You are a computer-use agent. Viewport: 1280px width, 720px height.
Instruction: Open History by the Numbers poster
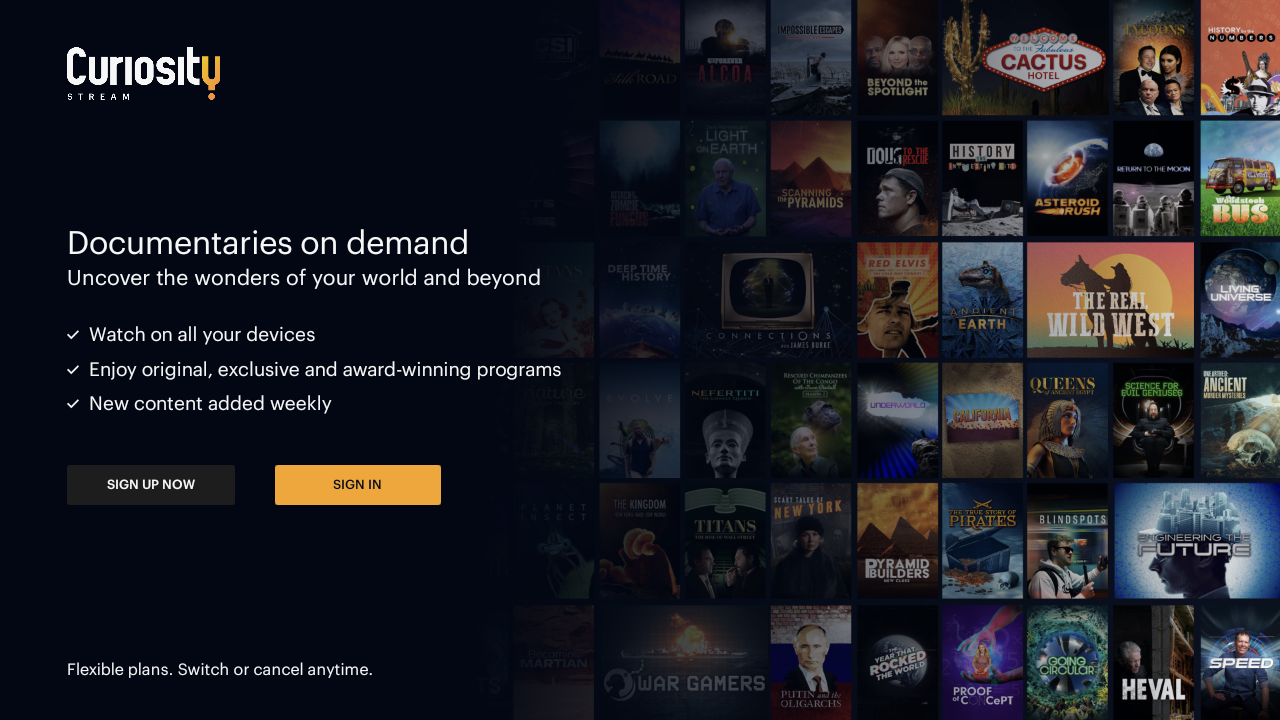[x=1240, y=57]
